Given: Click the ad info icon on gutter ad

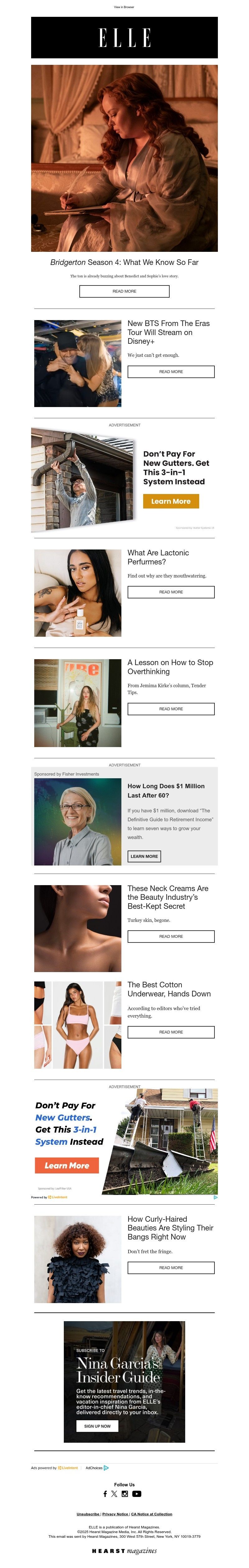Looking at the screenshot, I should pyautogui.click(x=215, y=1197).
